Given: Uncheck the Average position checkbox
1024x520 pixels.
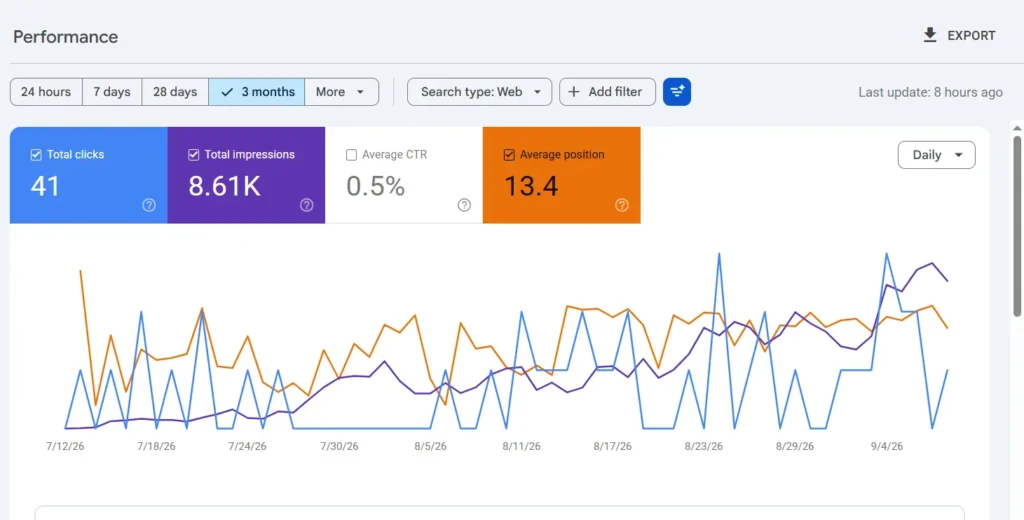Looking at the screenshot, I should pyautogui.click(x=509, y=155).
